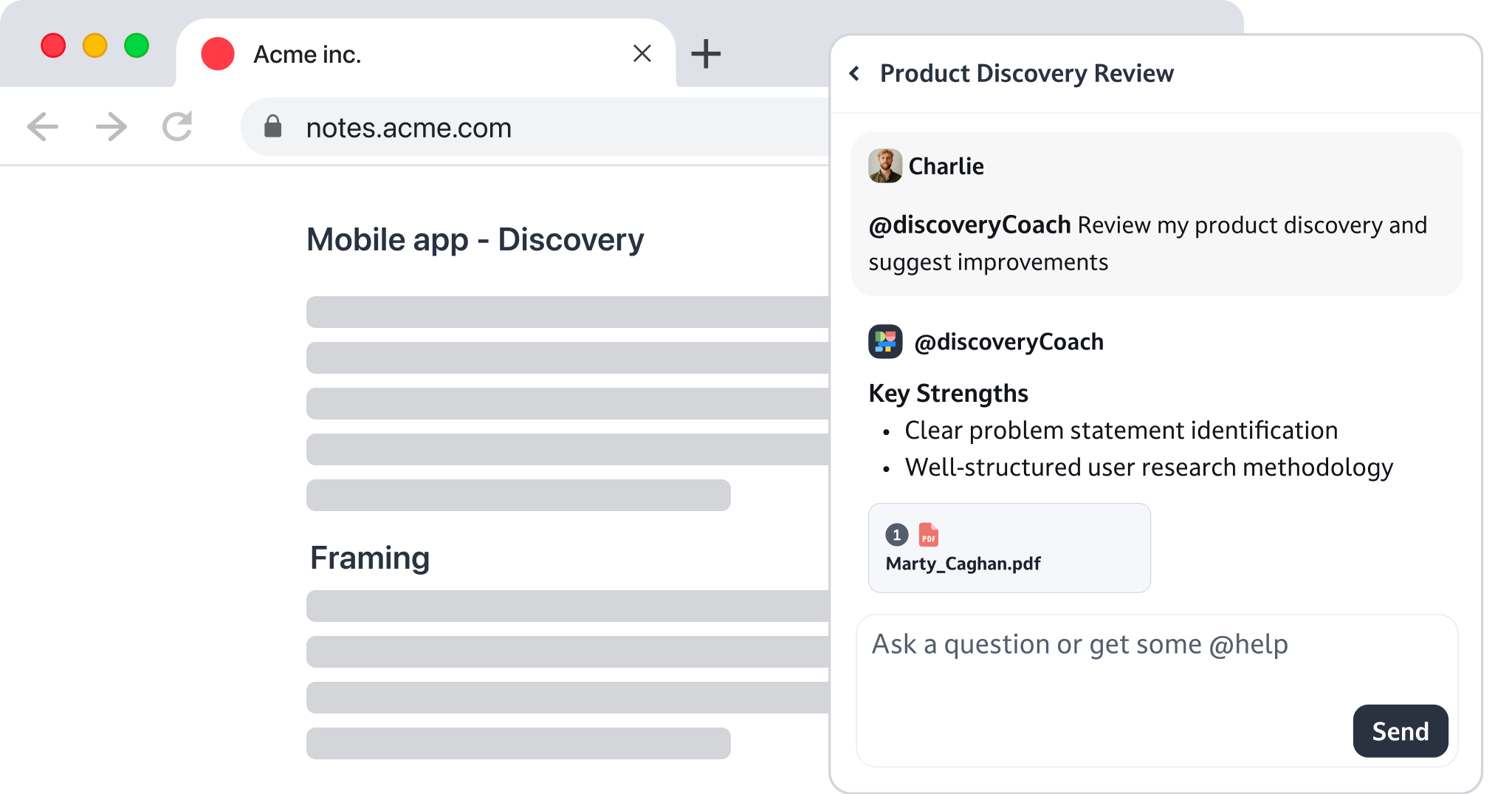Reload the current browser page
Viewport: 1512px width, 794px height.
click(177, 127)
